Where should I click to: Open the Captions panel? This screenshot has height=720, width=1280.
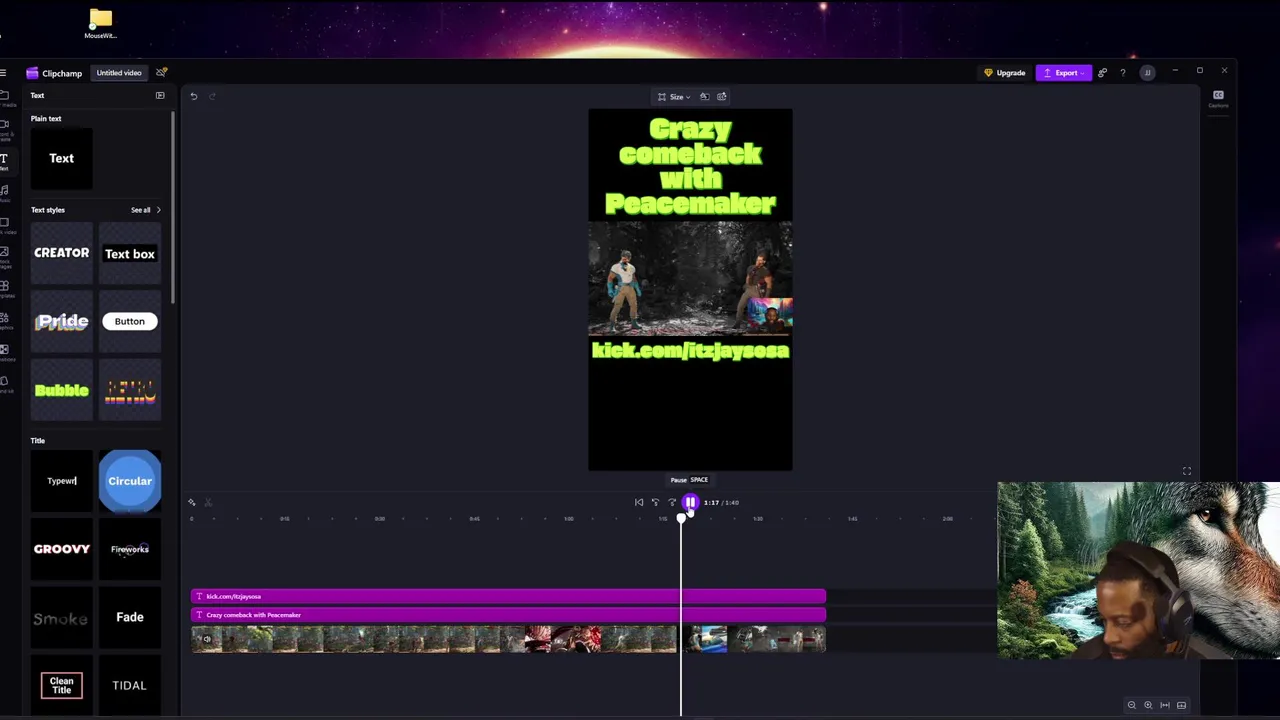(1218, 98)
